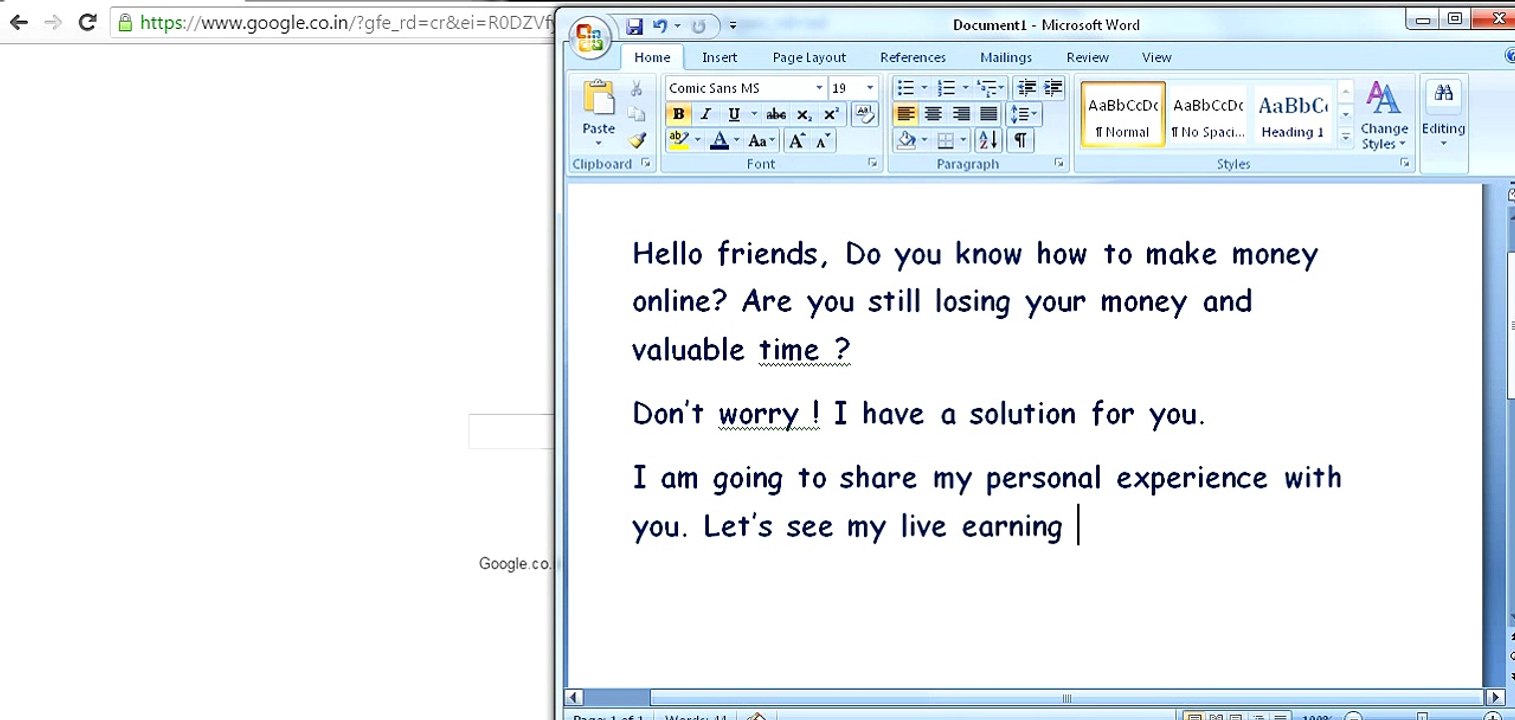Toggle Italic formatting

point(705,114)
